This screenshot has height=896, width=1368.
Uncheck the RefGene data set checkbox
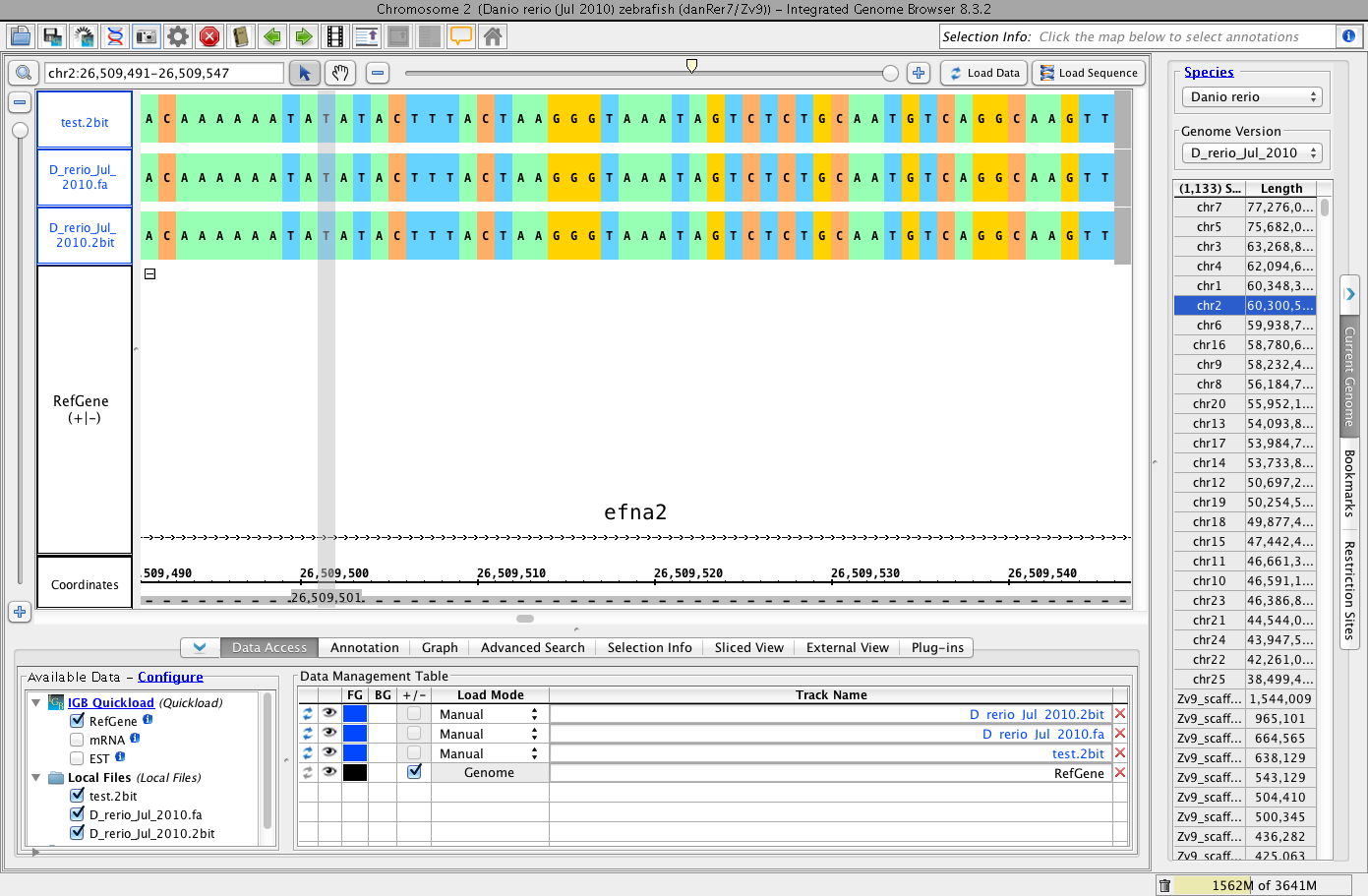[77, 721]
